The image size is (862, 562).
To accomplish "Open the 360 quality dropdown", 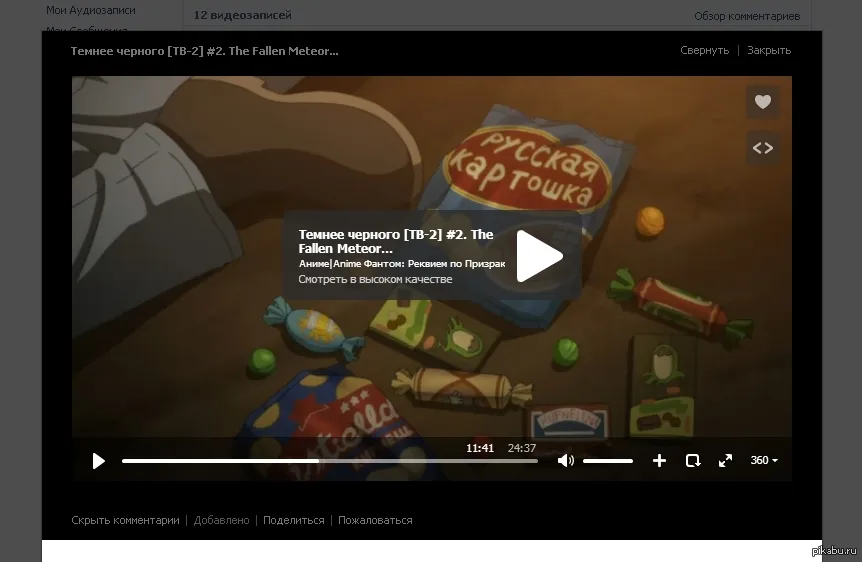I will 764,460.
